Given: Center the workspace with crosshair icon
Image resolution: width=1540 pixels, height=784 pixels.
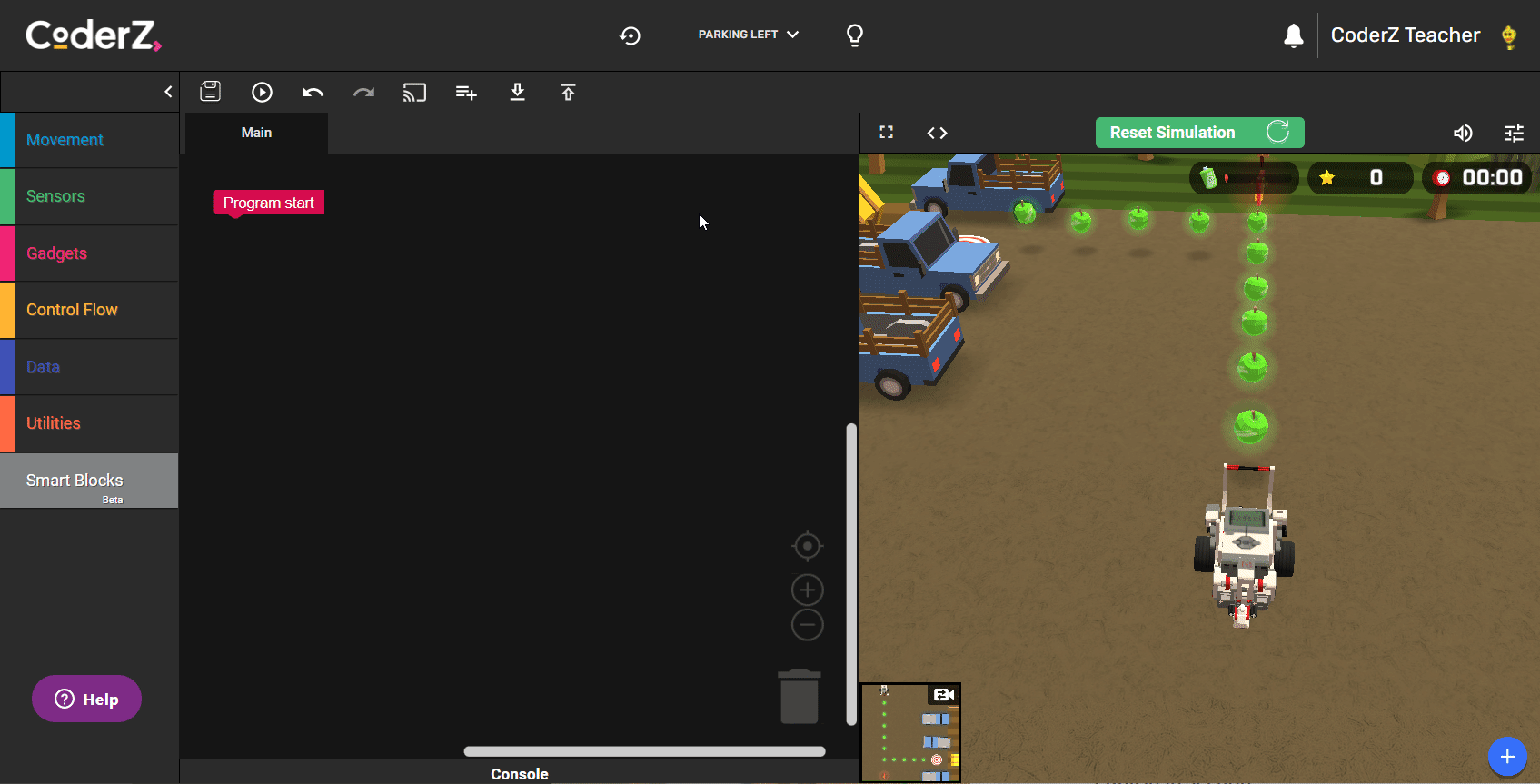Looking at the screenshot, I should (807, 546).
